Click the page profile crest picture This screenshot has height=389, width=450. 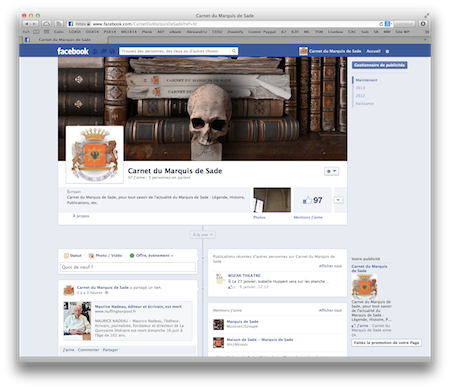[x=95, y=155]
